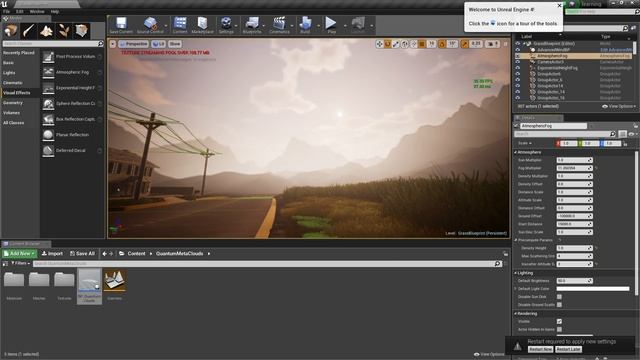Collapse the Atmosphere section
640x360 pixels.
(516, 152)
